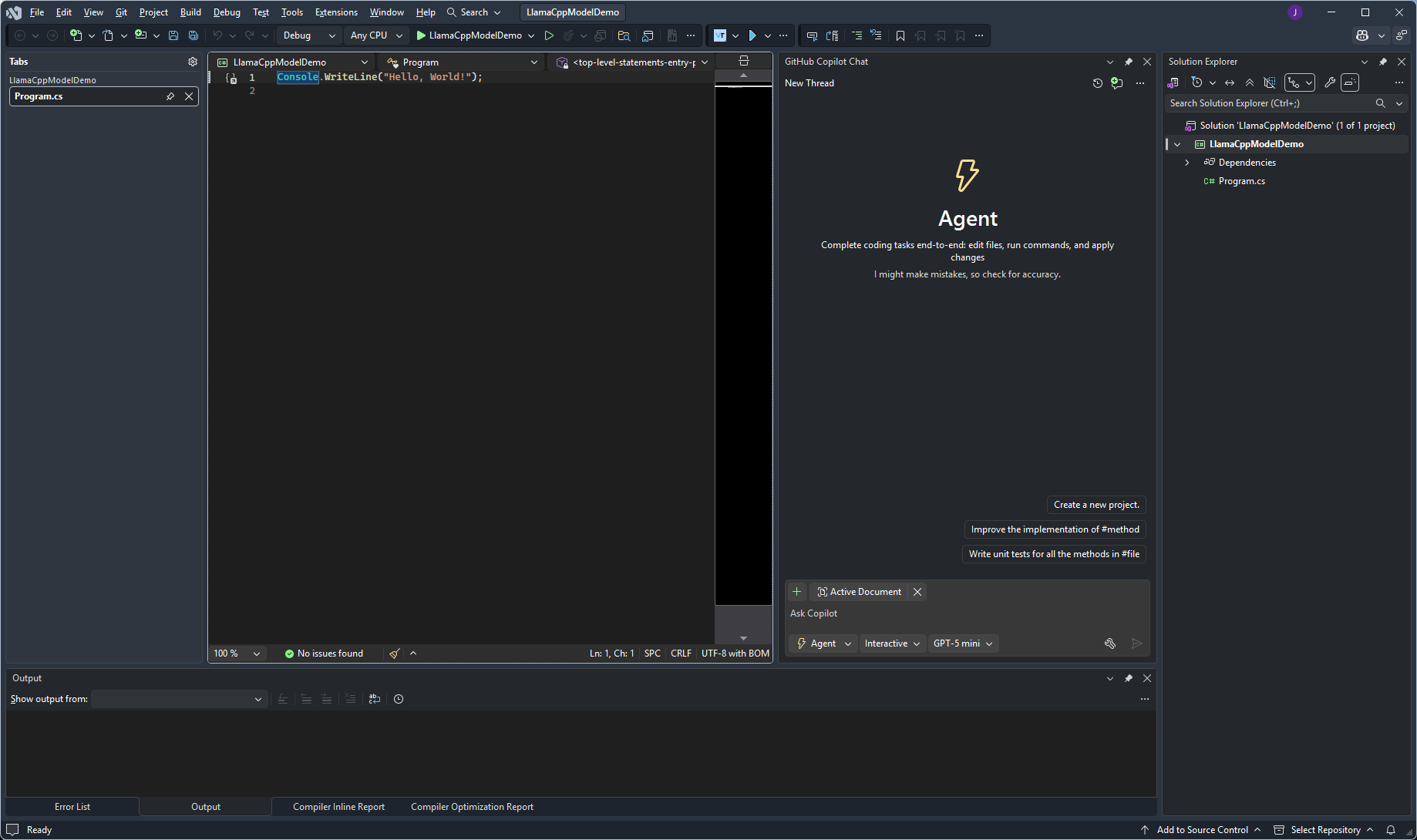
Task: Open the Debug configuration dropdown
Action: coord(309,35)
